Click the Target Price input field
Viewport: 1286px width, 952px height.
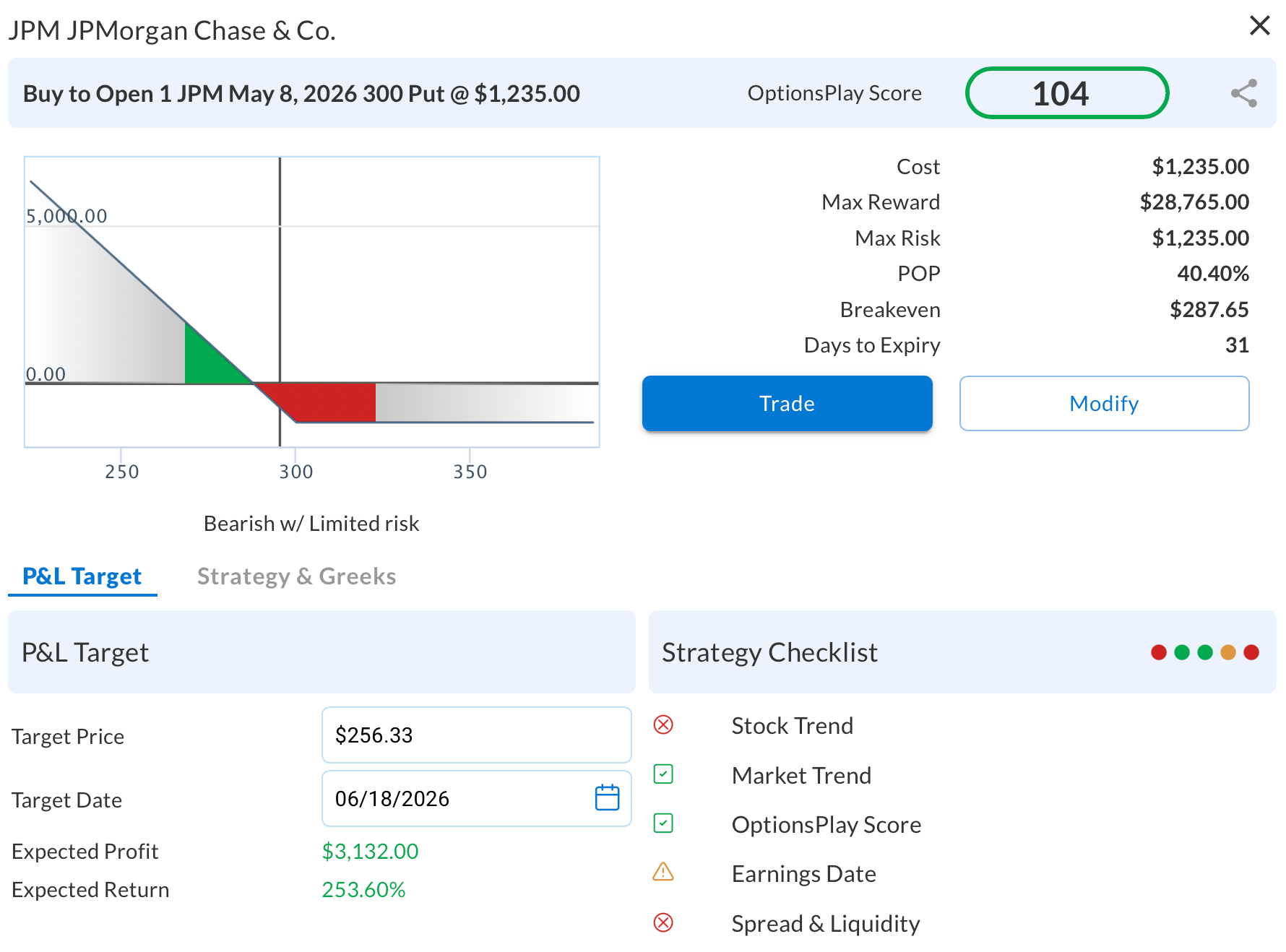click(x=477, y=735)
